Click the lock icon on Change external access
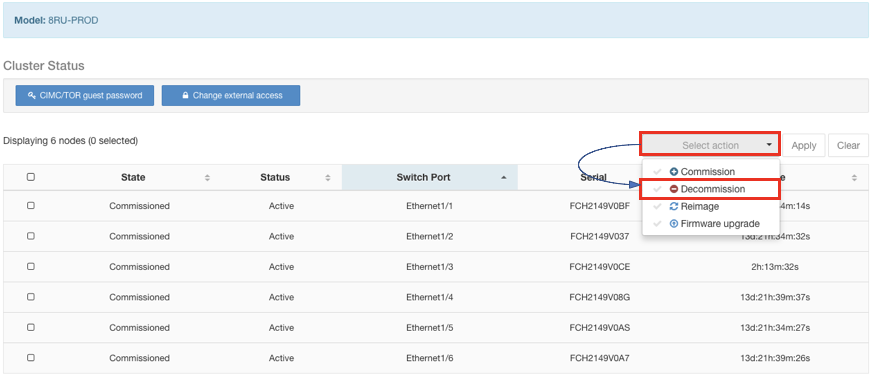This screenshot has height=379, width=876. [185, 96]
